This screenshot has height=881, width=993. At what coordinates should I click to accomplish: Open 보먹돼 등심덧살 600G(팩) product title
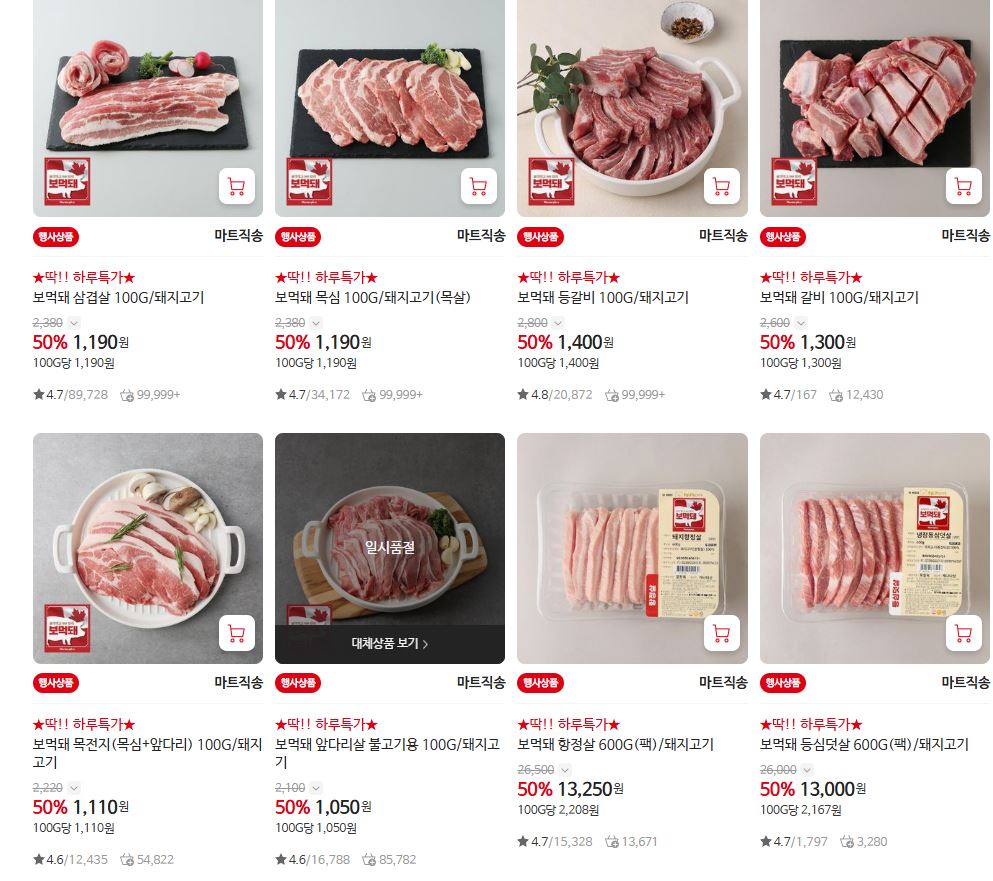pyautogui.click(x=864, y=744)
